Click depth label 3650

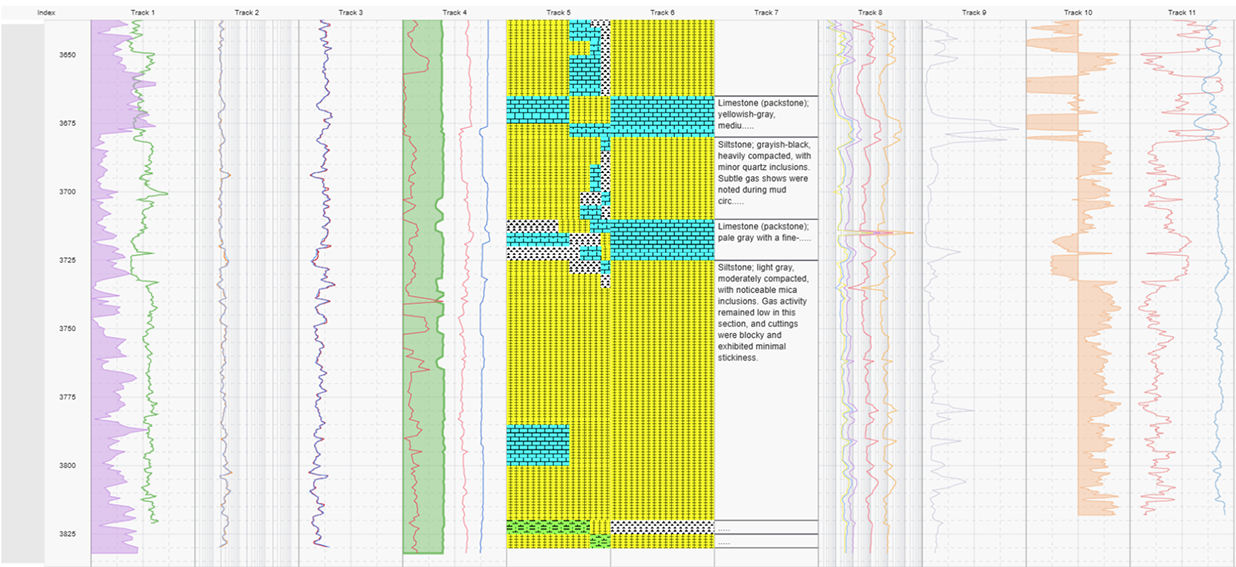coord(66,55)
